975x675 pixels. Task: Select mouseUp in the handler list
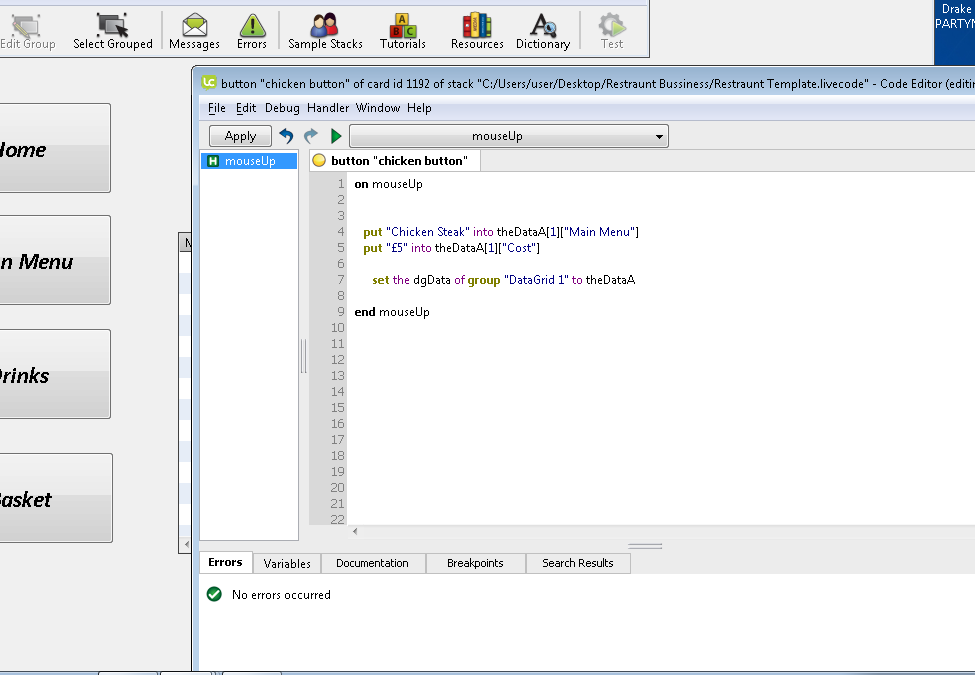tap(249, 161)
